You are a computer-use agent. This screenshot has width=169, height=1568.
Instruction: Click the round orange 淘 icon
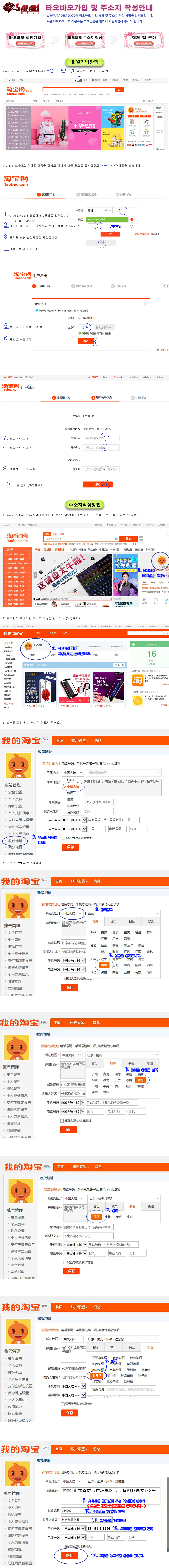pyautogui.click(x=138, y=680)
